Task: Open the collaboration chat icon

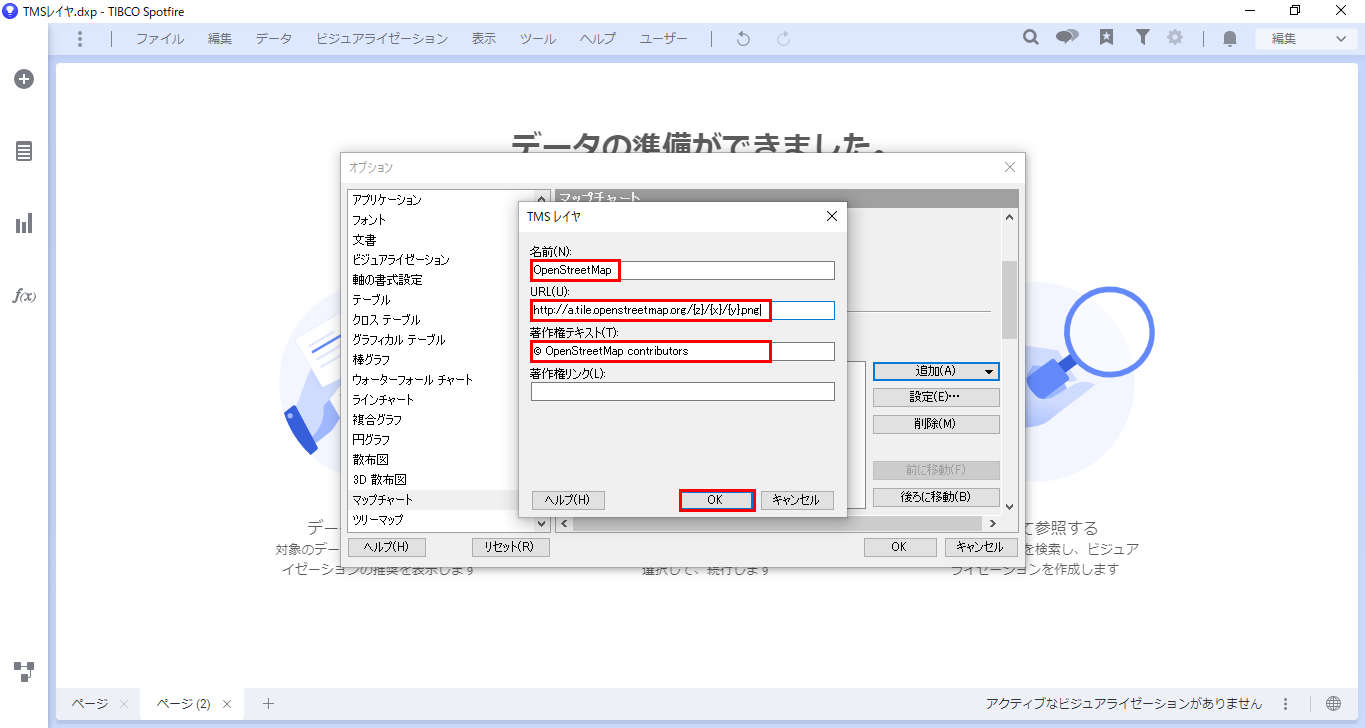Action: point(1068,38)
